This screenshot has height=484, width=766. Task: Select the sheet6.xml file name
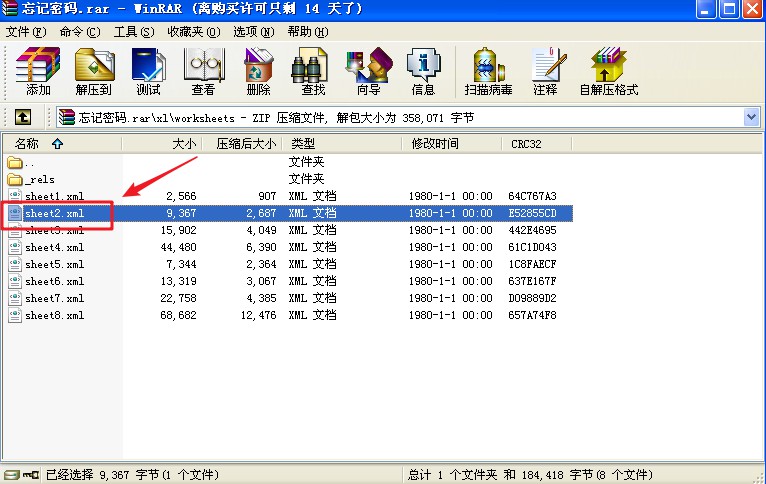click(54, 281)
